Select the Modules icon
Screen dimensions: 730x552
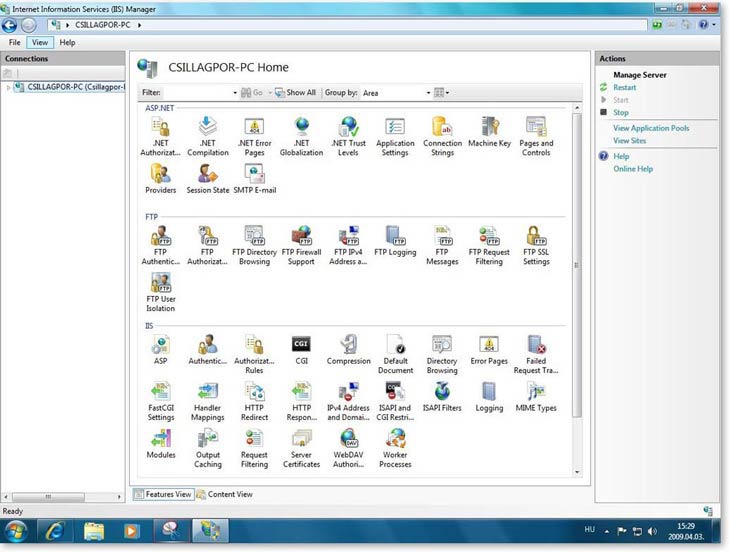click(x=161, y=444)
